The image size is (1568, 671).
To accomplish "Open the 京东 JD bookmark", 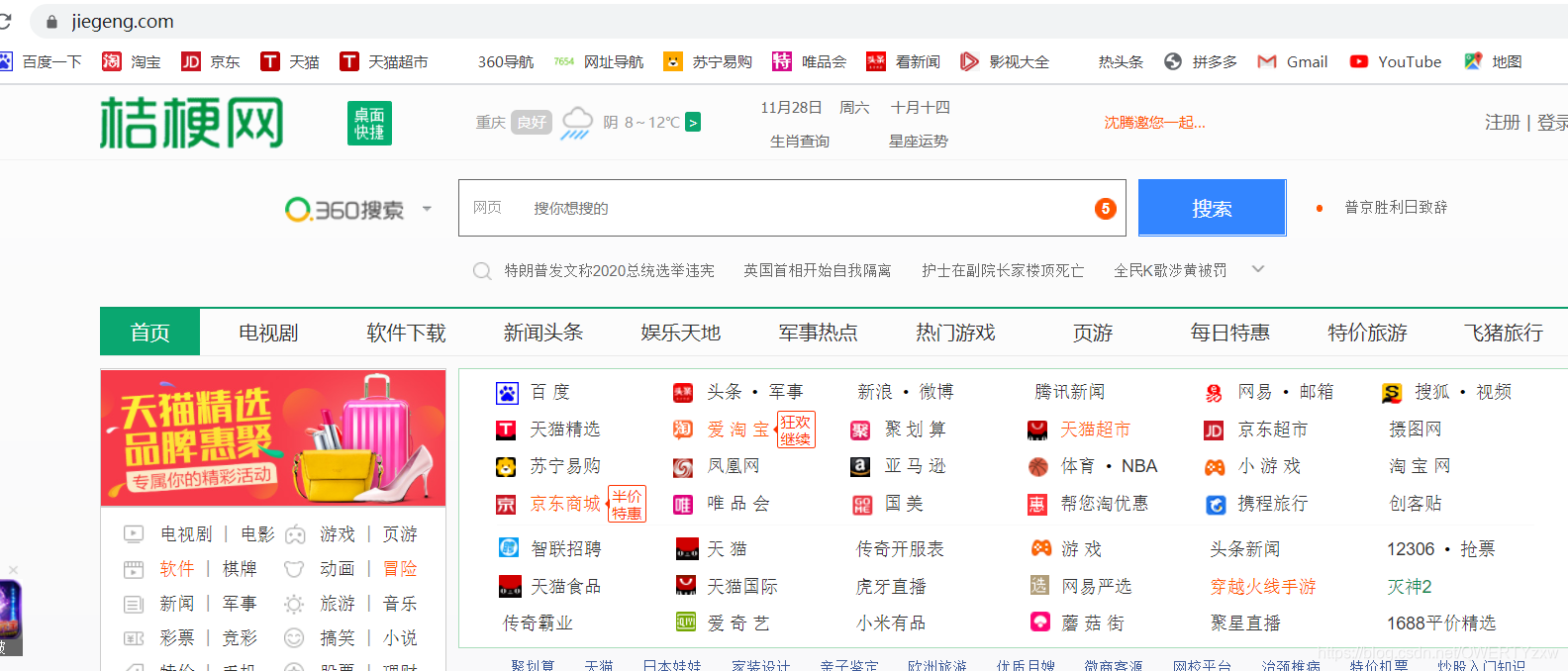I will (211, 61).
